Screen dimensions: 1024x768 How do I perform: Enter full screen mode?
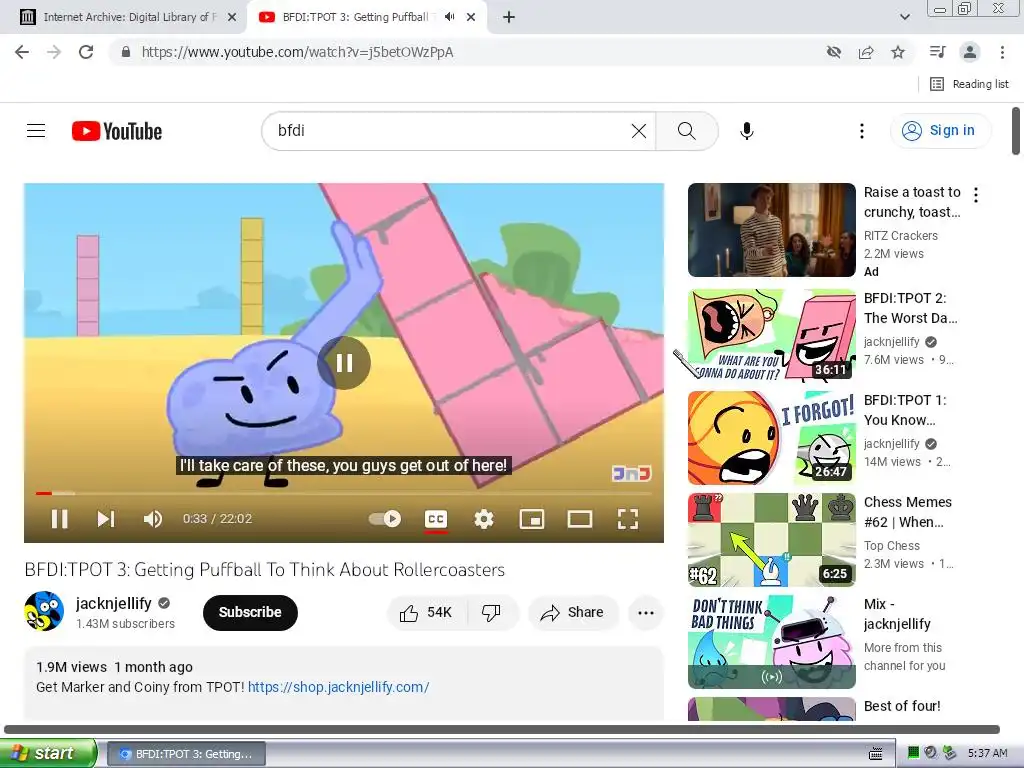pos(628,519)
